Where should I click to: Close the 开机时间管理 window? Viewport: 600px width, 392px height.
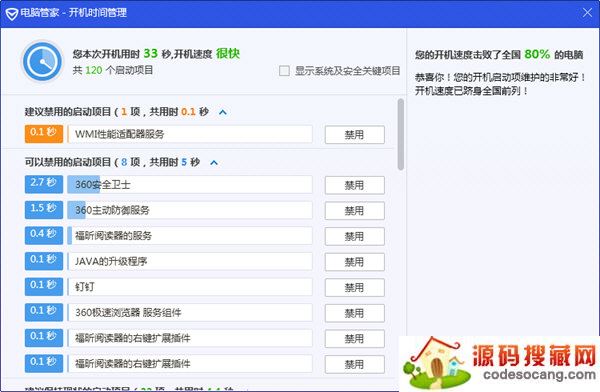(587, 13)
